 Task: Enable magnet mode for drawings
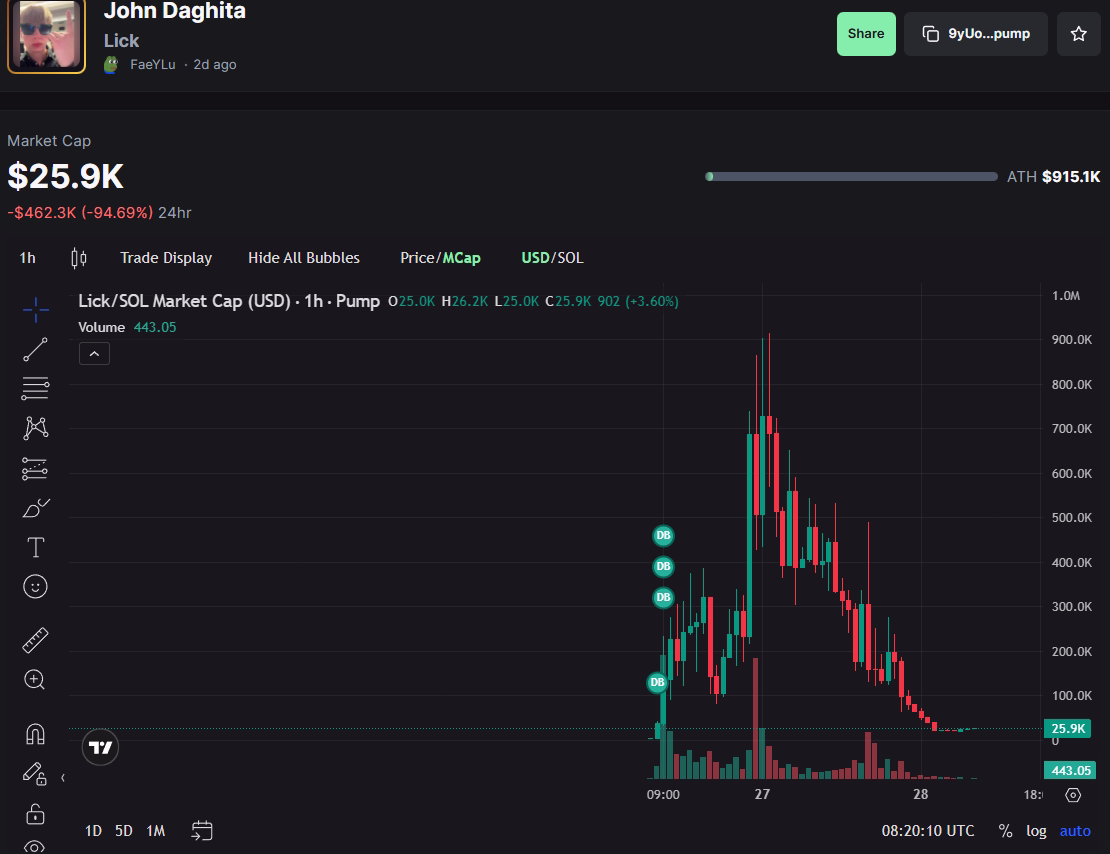tap(35, 733)
